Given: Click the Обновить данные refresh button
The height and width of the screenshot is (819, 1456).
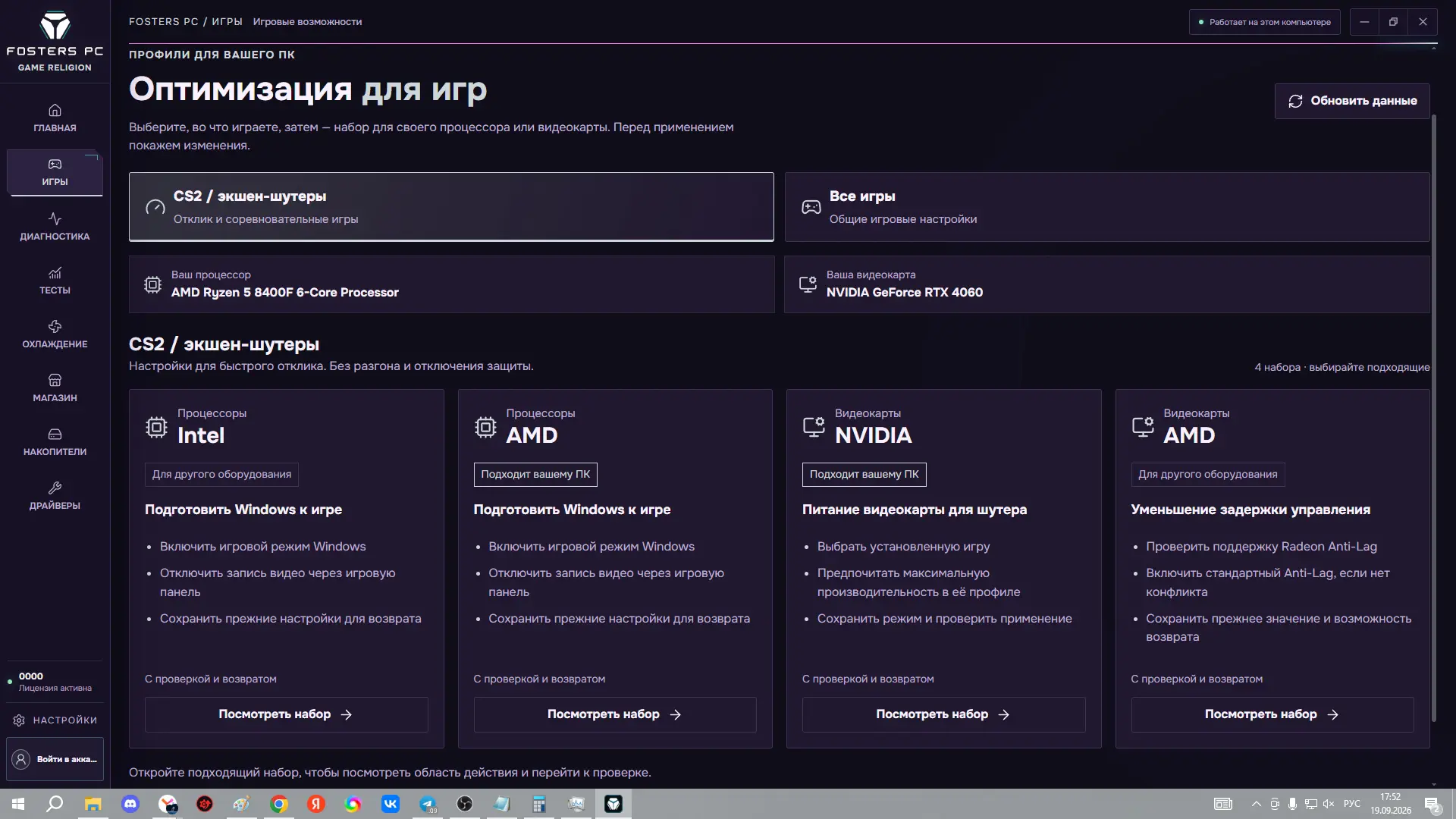Looking at the screenshot, I should (1352, 101).
